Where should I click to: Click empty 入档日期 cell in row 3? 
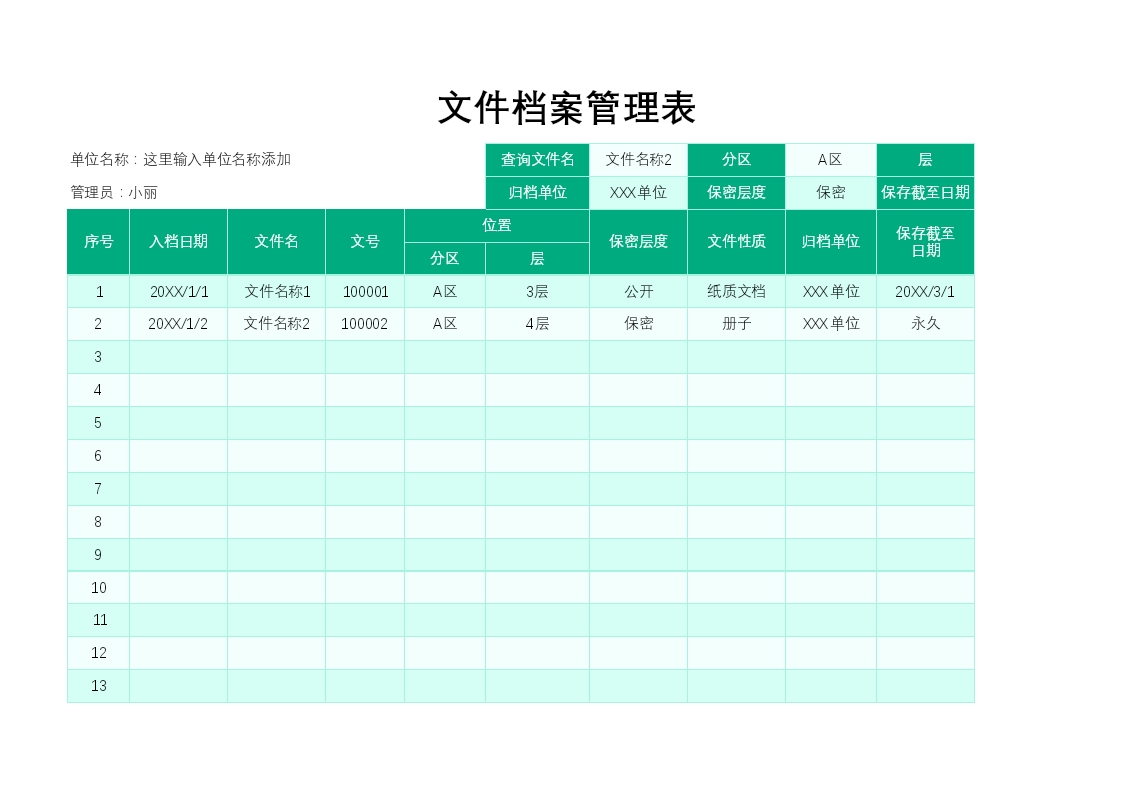(178, 357)
